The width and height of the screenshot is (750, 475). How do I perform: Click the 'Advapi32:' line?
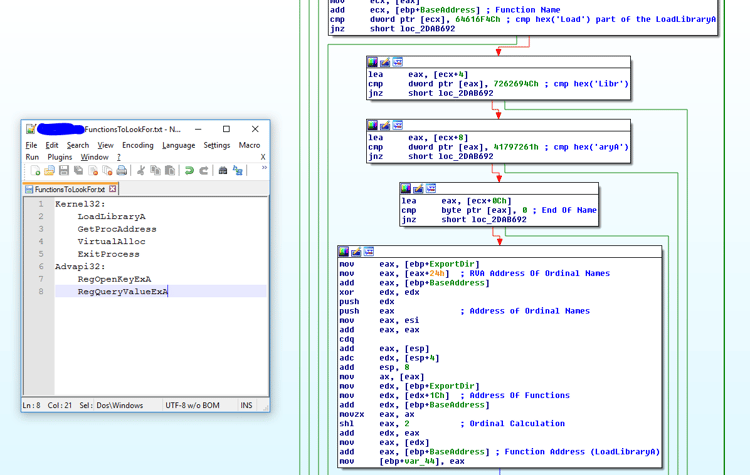pyautogui.click(x=80, y=266)
